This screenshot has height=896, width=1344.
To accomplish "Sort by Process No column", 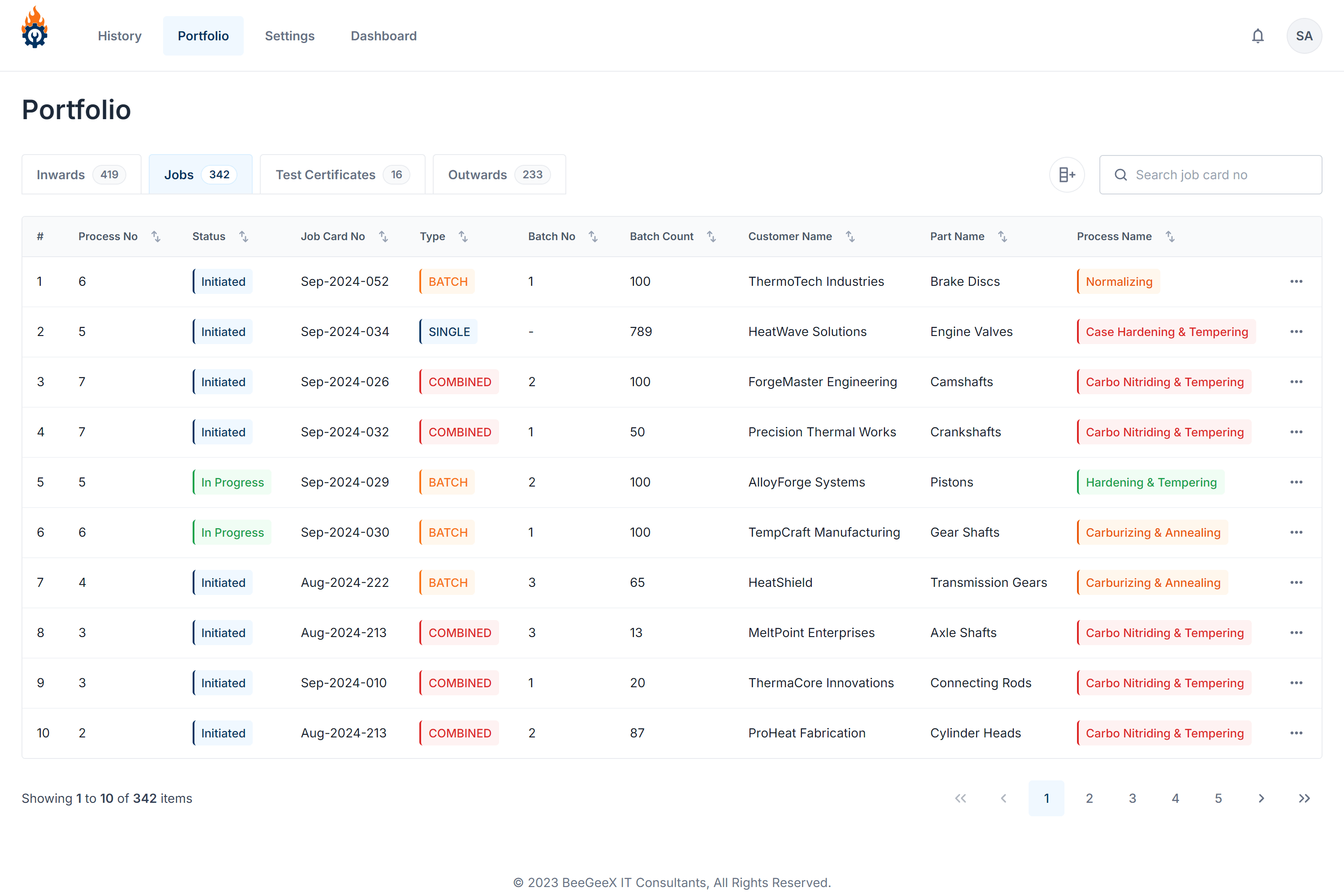I will click(156, 237).
